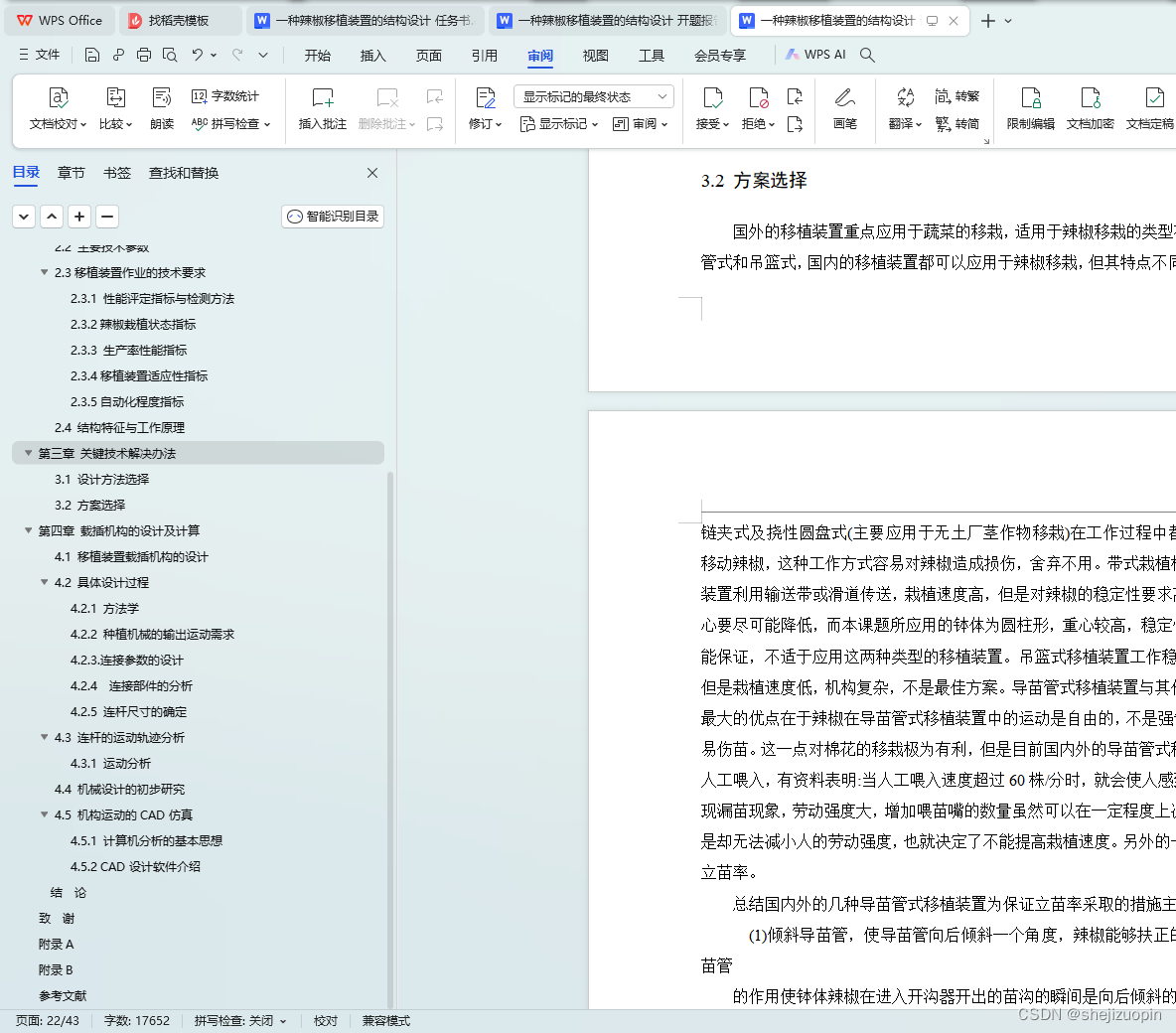Screen dimensions: 1176x1033
Task: Open a new tab with plus button
Action: [987, 21]
